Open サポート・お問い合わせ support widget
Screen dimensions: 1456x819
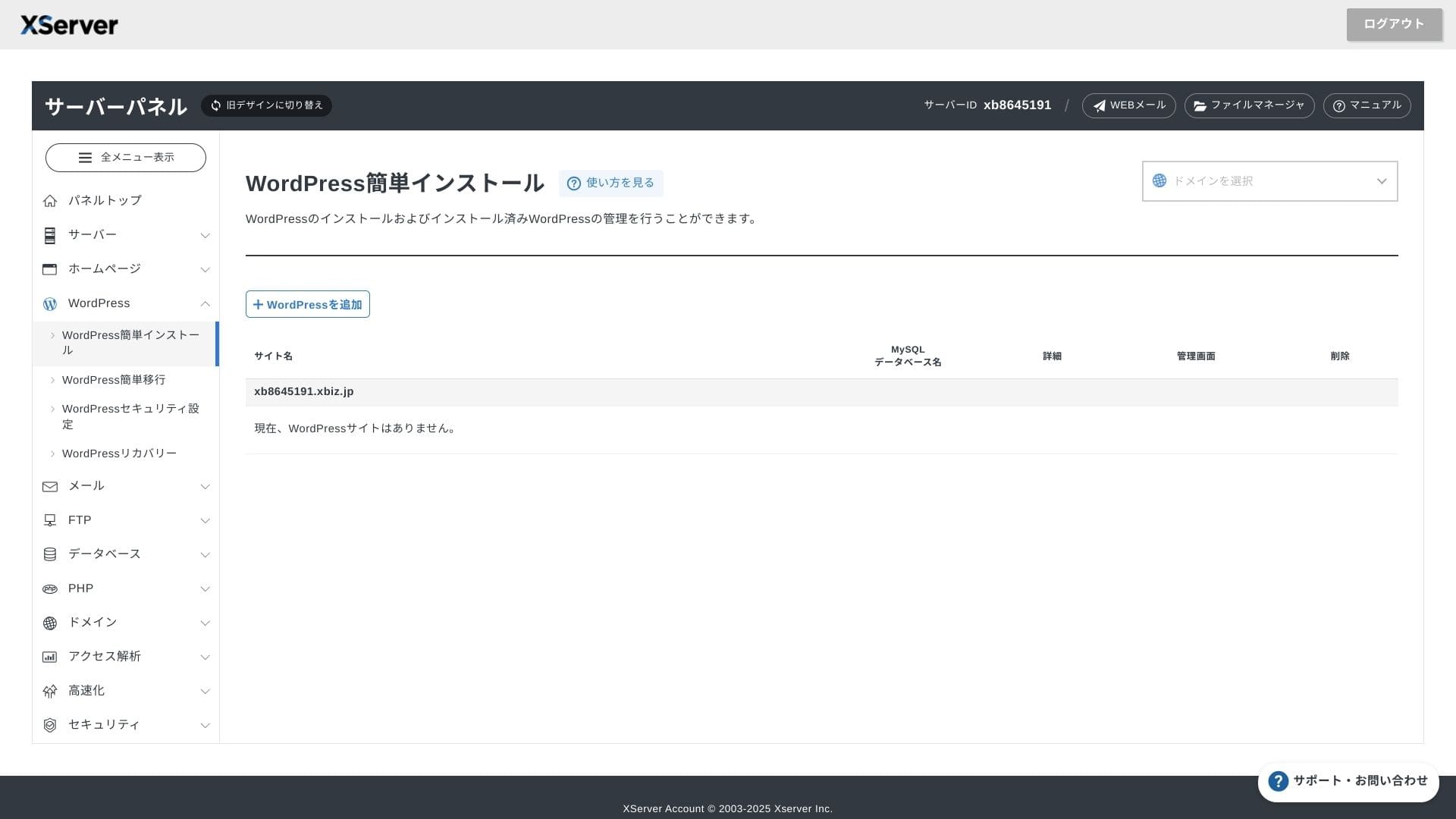[x=1348, y=782]
